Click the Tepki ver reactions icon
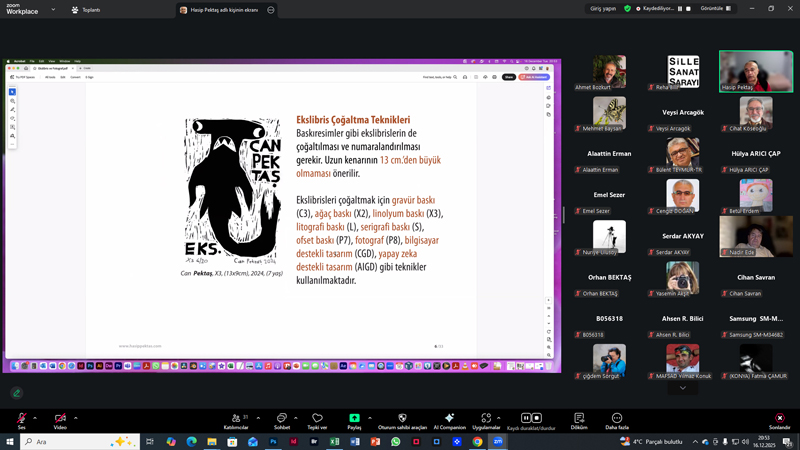 317,418
